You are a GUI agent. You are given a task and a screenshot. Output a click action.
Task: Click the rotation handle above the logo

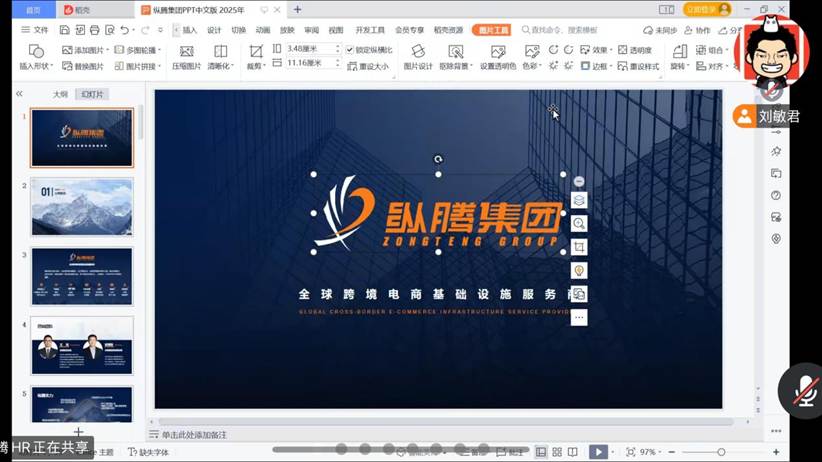pyautogui.click(x=438, y=159)
